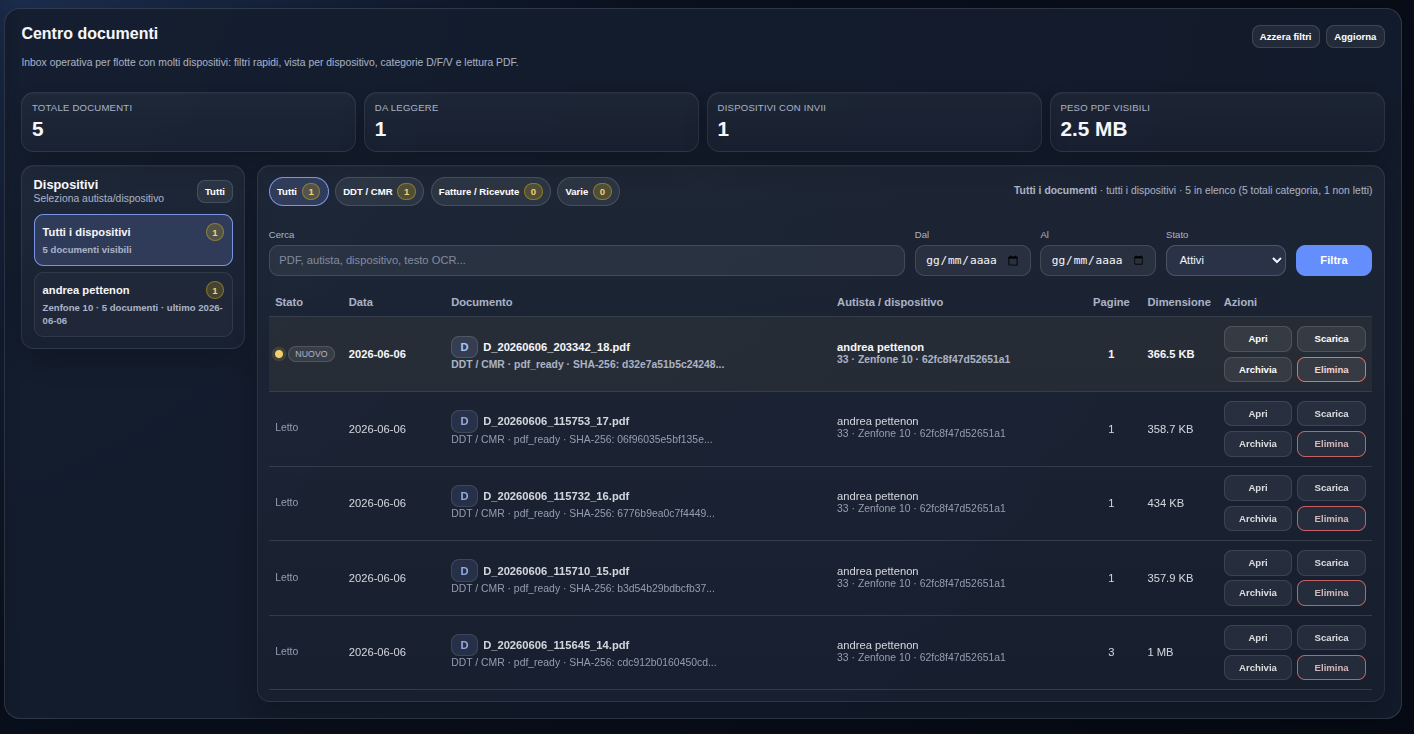Click file name D_20260606_115710_15.pdf

tap(556, 571)
